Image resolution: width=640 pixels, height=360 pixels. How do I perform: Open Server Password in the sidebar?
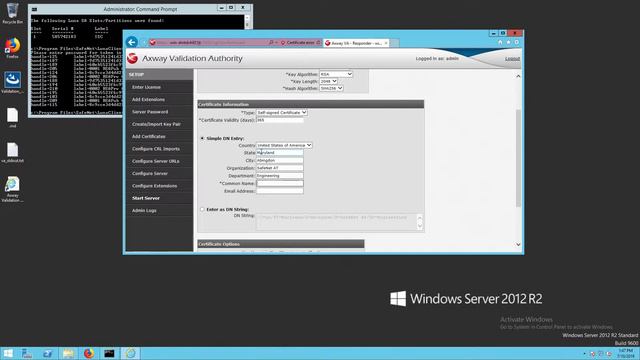[150, 111]
